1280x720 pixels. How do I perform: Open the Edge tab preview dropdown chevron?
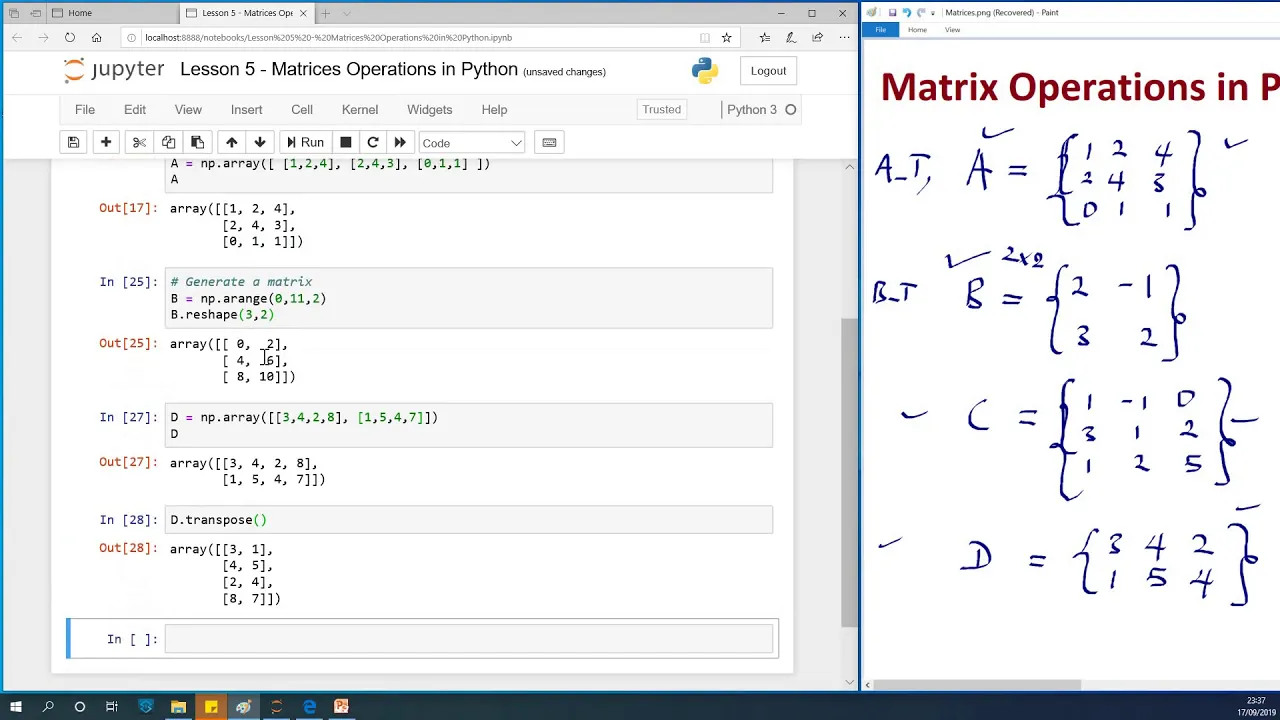[347, 13]
